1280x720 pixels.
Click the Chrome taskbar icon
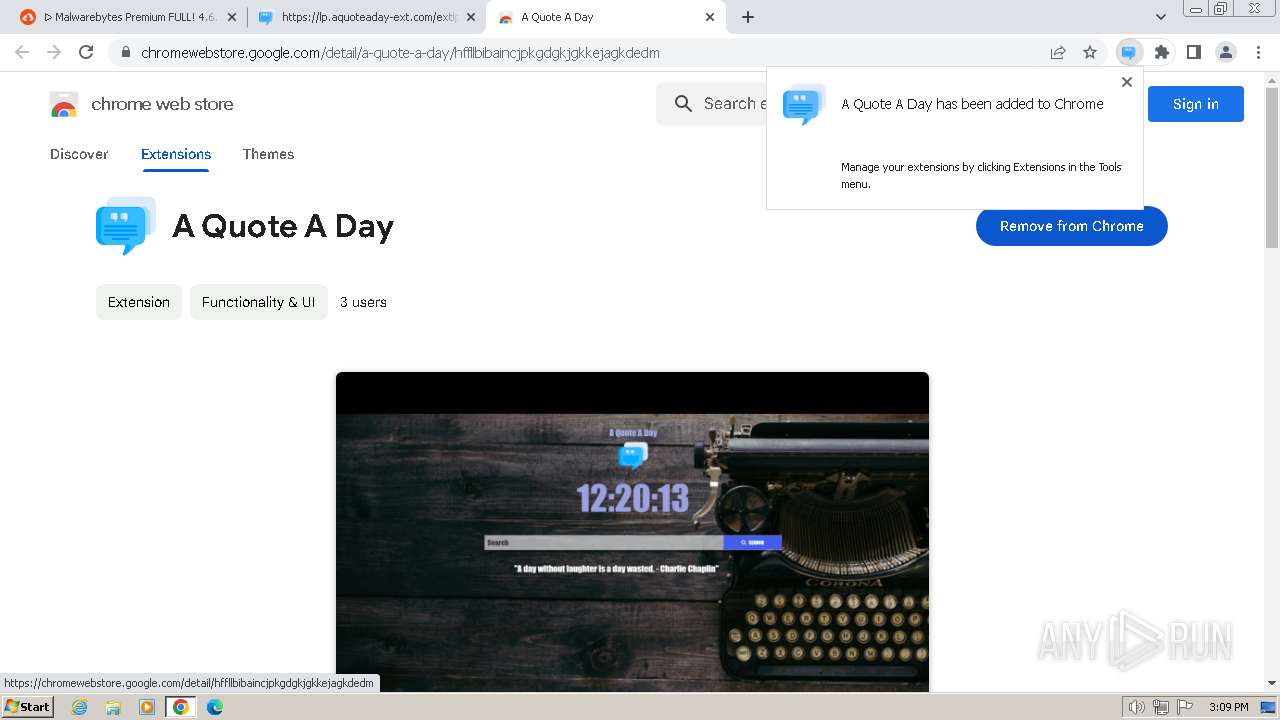click(x=180, y=707)
